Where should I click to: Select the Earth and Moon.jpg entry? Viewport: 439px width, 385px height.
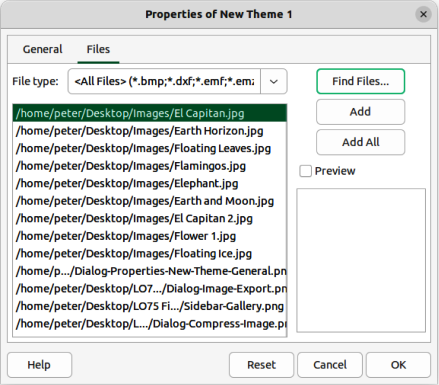point(150,201)
